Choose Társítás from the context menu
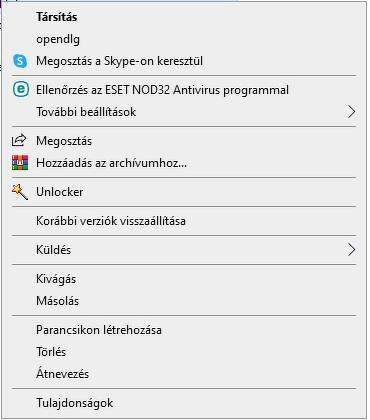 coord(184,17)
